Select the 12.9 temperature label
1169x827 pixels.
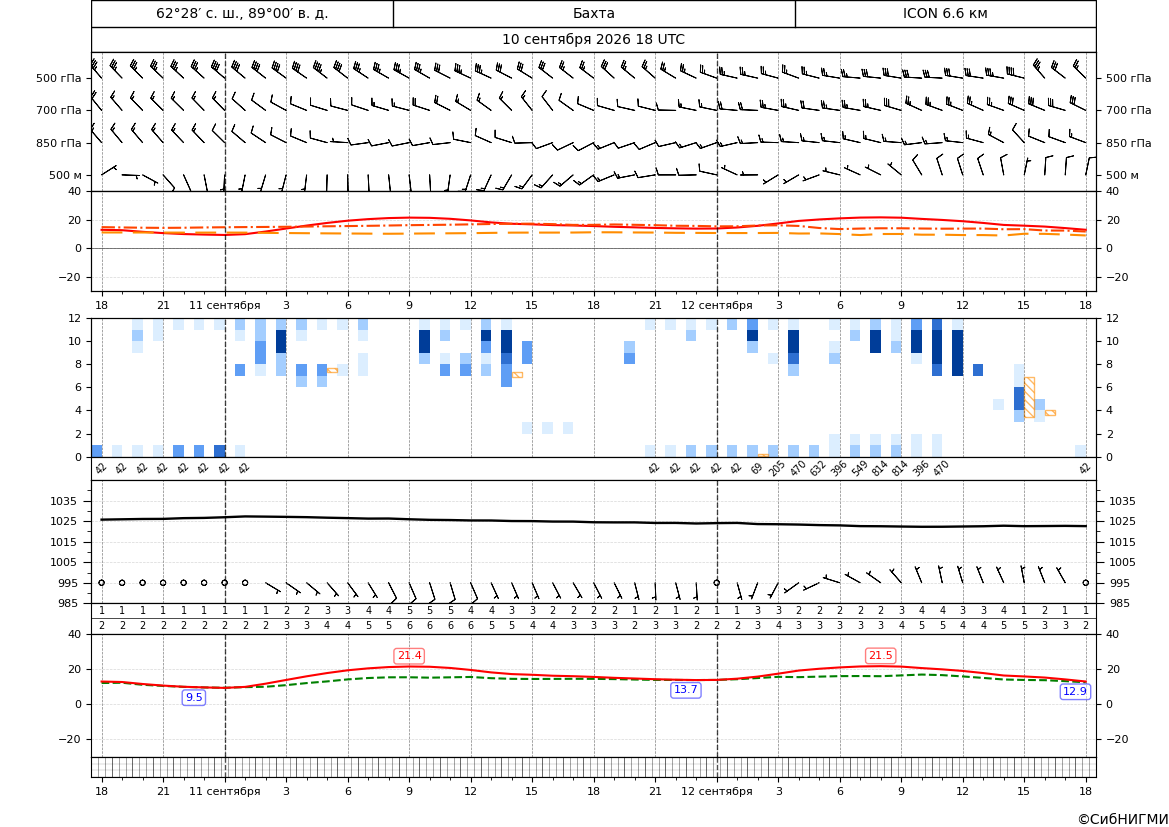pos(1074,691)
